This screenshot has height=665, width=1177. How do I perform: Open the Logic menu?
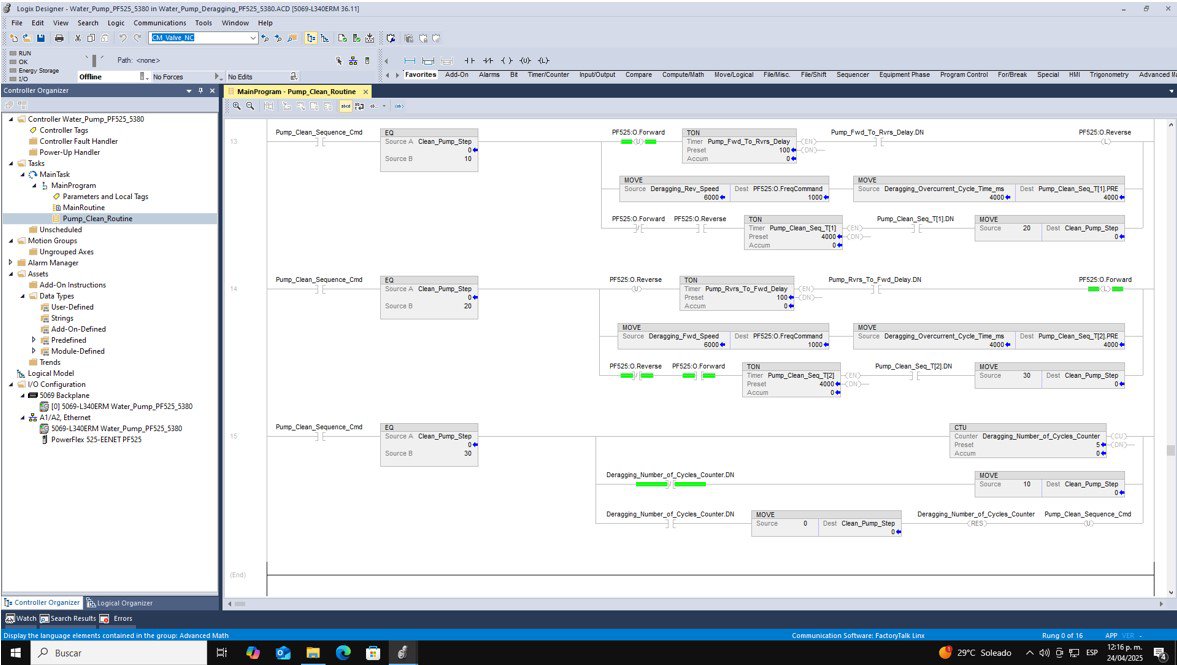pyautogui.click(x=116, y=23)
